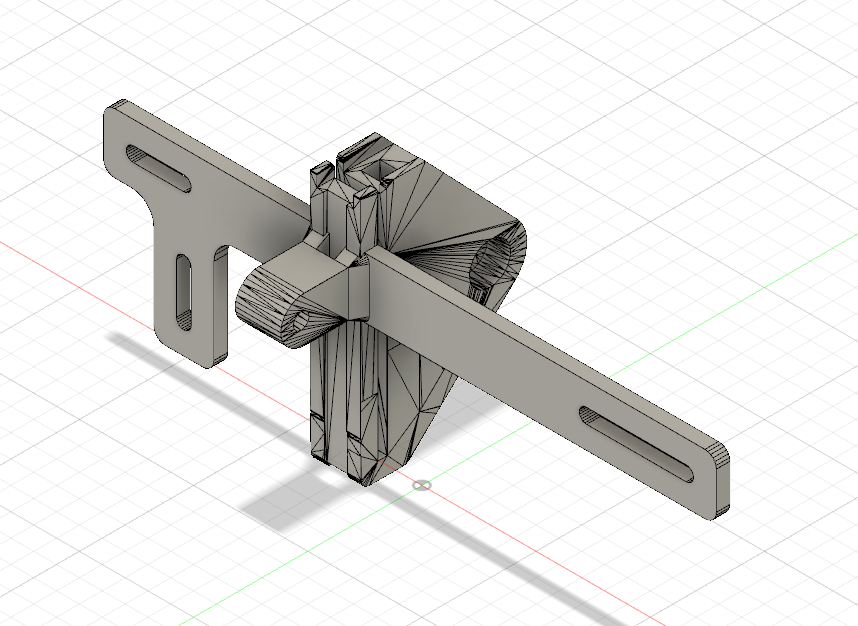Click the long slot on right arm
Image resolution: width=858 pixels, height=626 pixels.
click(636, 445)
